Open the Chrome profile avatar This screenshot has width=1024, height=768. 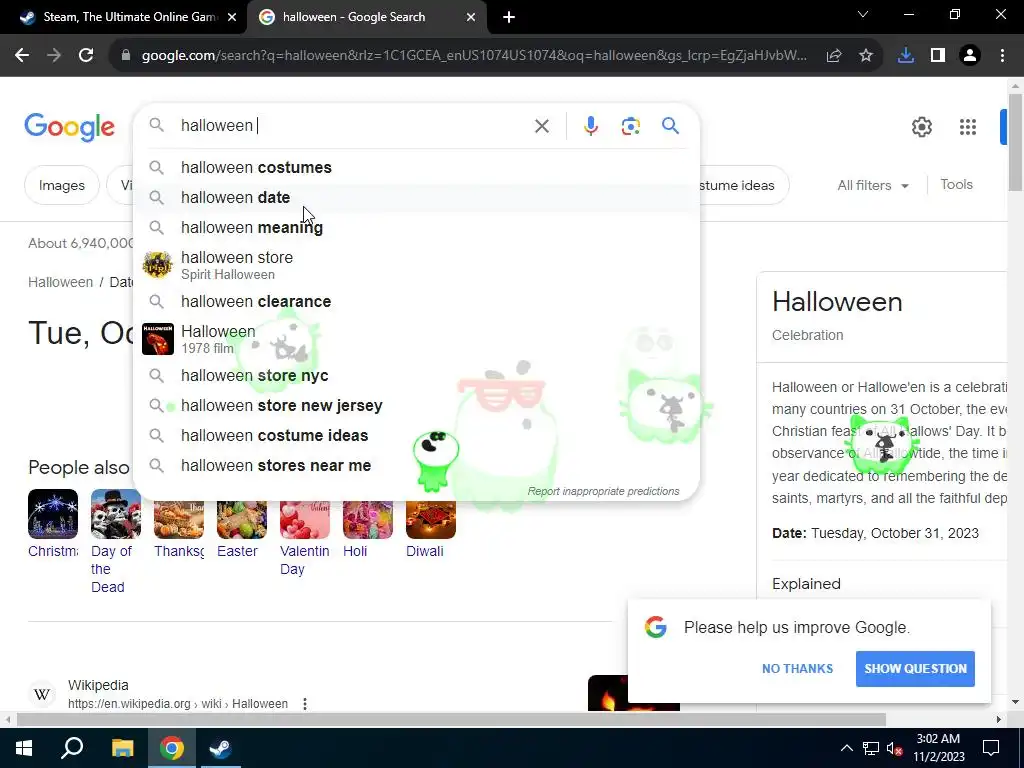(970, 56)
